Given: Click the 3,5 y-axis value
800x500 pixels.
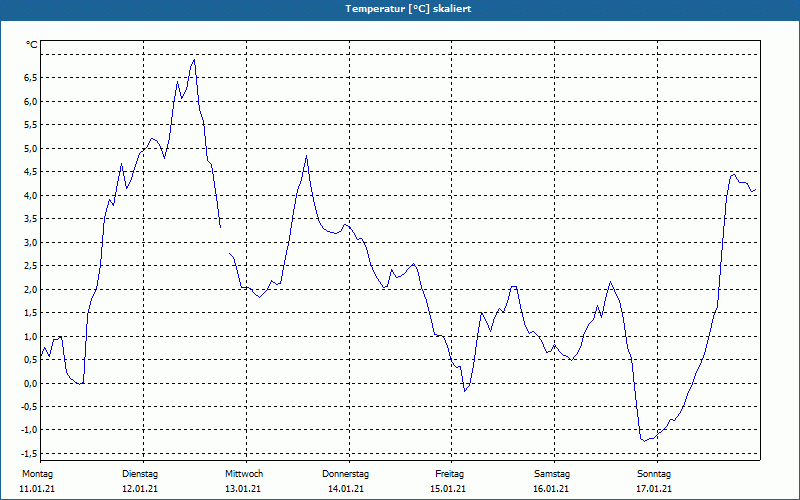Looking at the screenshot, I should click(x=30, y=218).
